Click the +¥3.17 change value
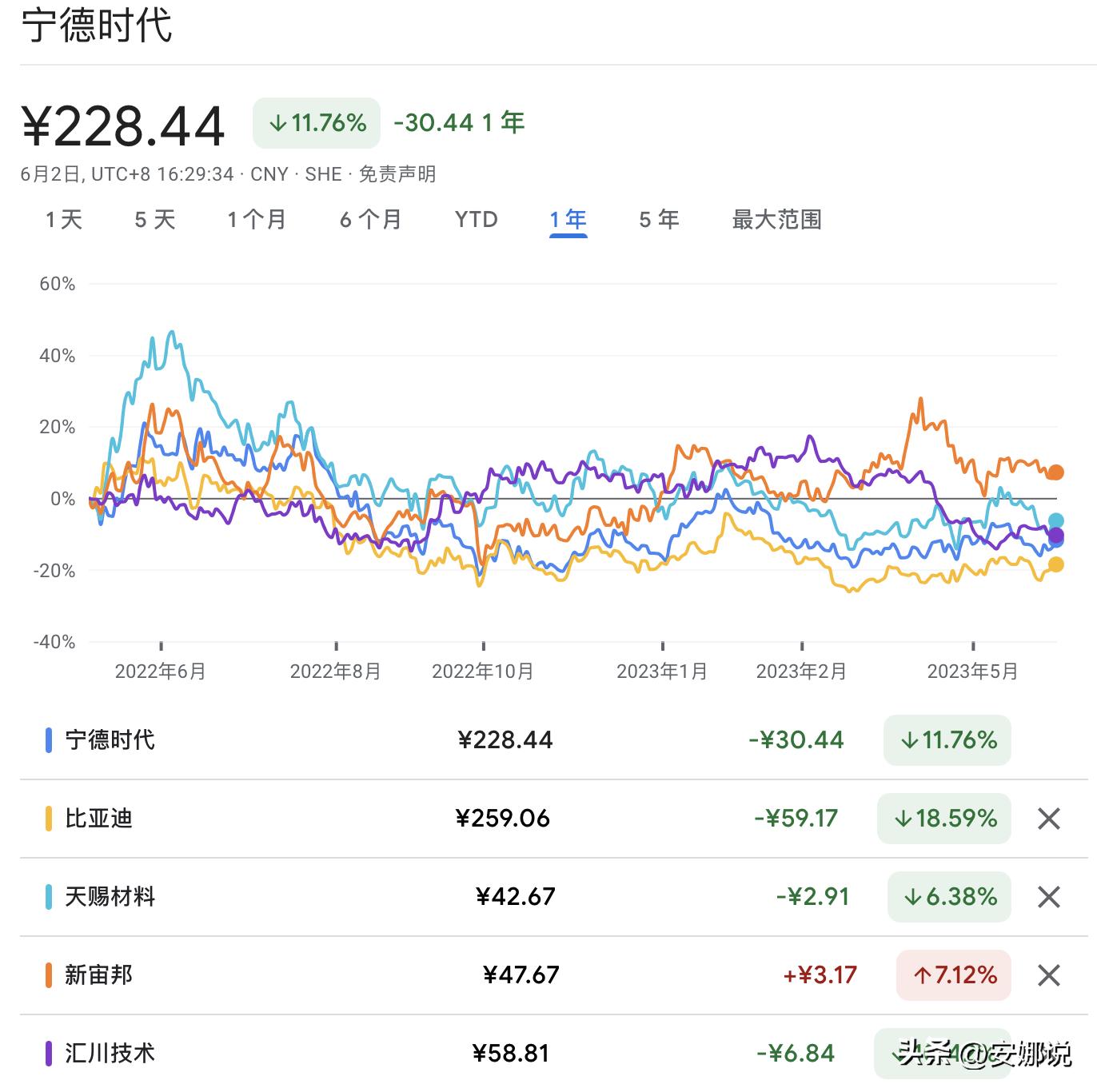 click(x=820, y=975)
